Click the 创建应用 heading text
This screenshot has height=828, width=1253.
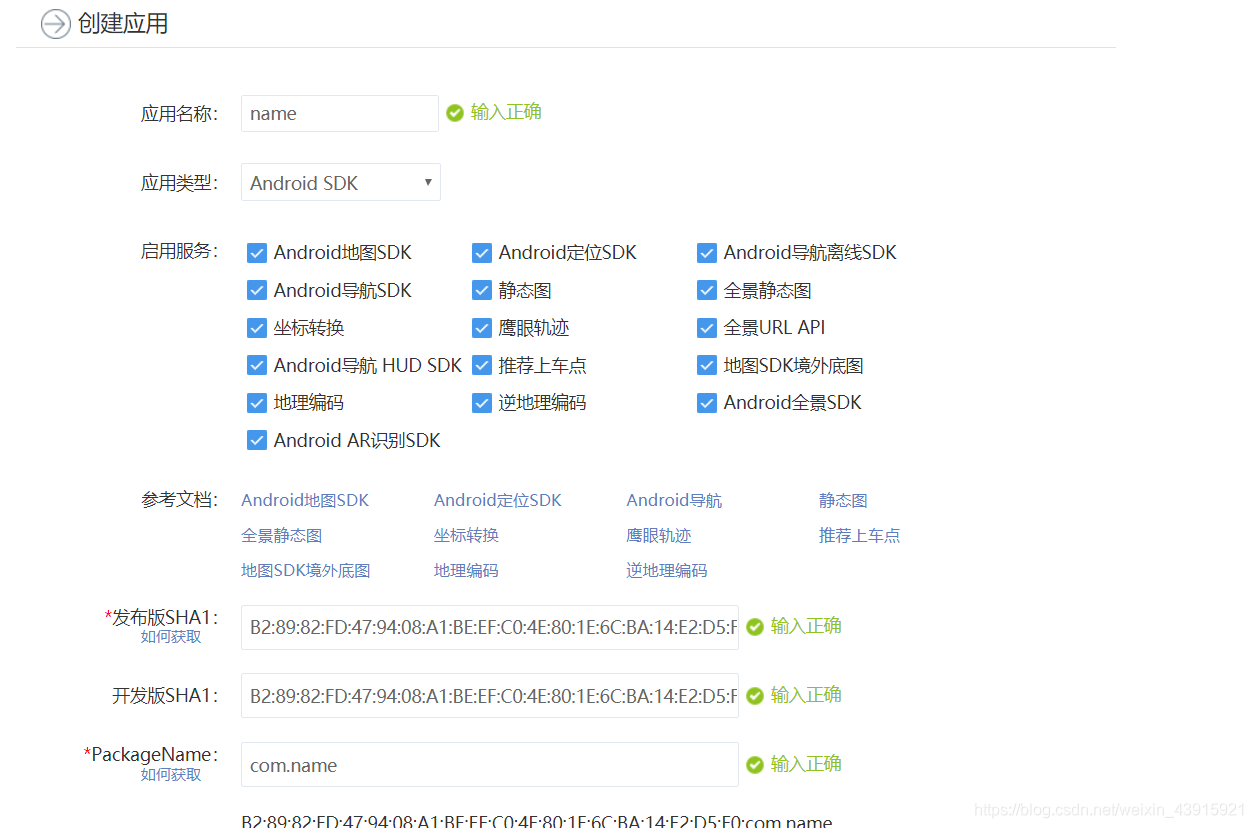click(x=123, y=24)
